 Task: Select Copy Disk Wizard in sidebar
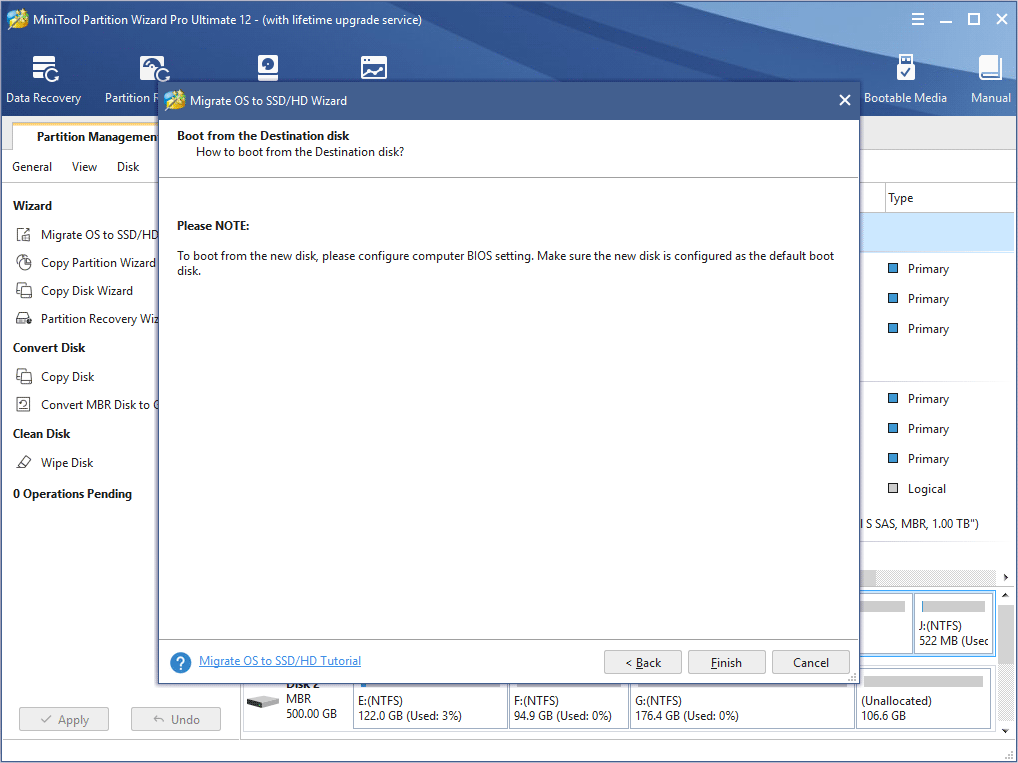pyautogui.click(x=86, y=291)
